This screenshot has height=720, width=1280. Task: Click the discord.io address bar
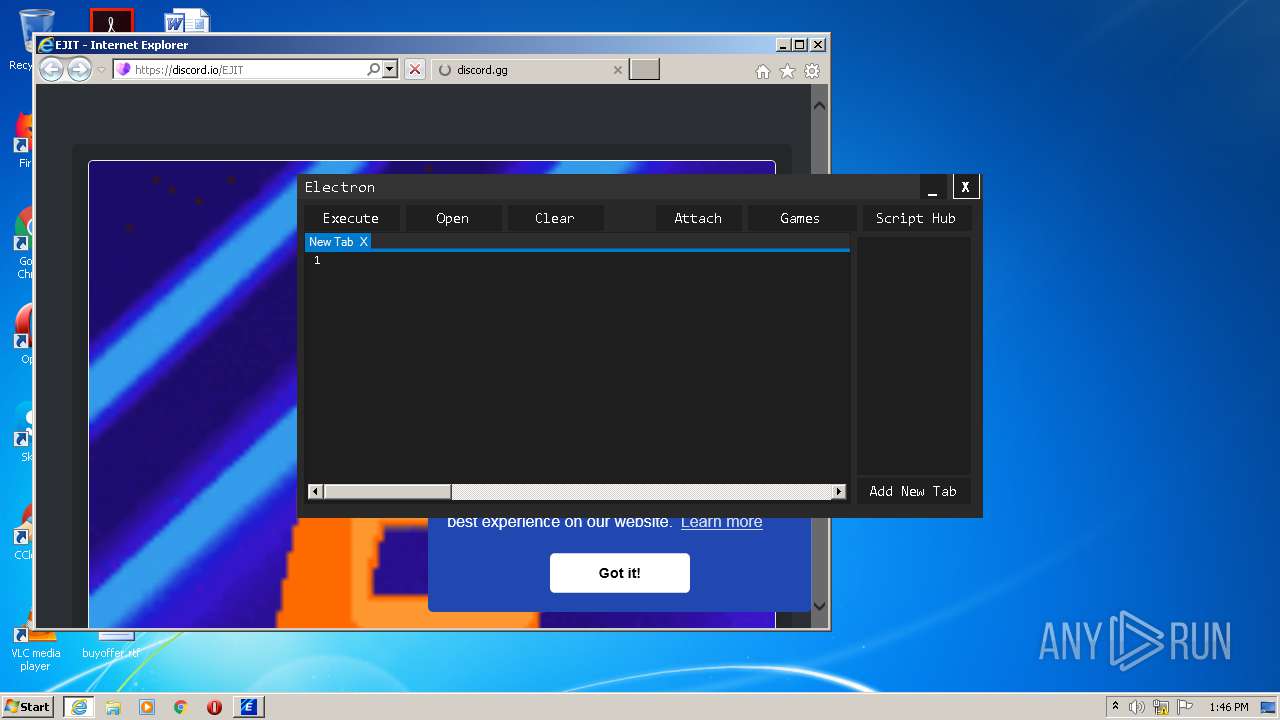click(240, 69)
